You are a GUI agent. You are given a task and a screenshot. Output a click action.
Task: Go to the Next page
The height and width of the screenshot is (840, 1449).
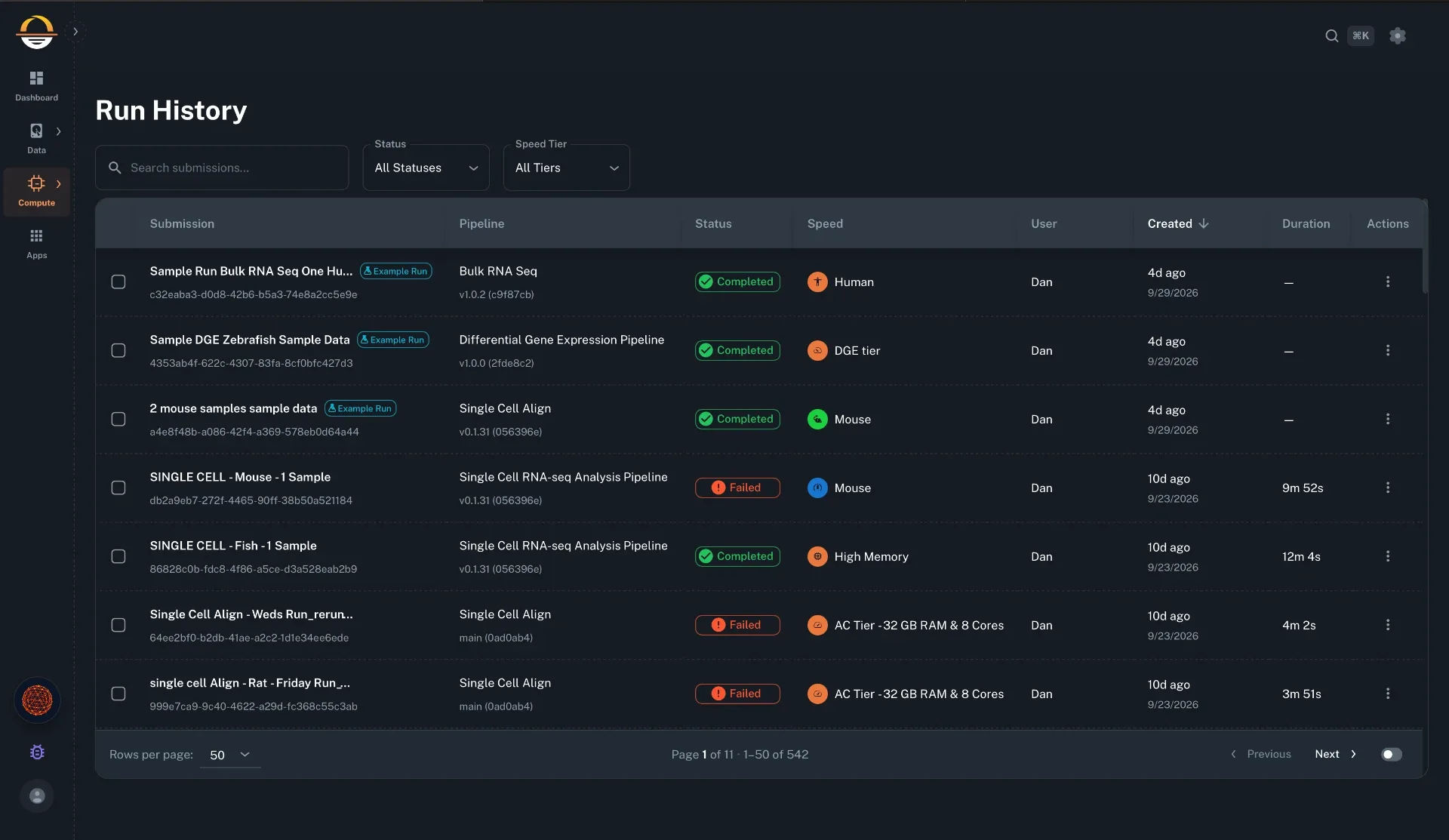(x=1336, y=754)
